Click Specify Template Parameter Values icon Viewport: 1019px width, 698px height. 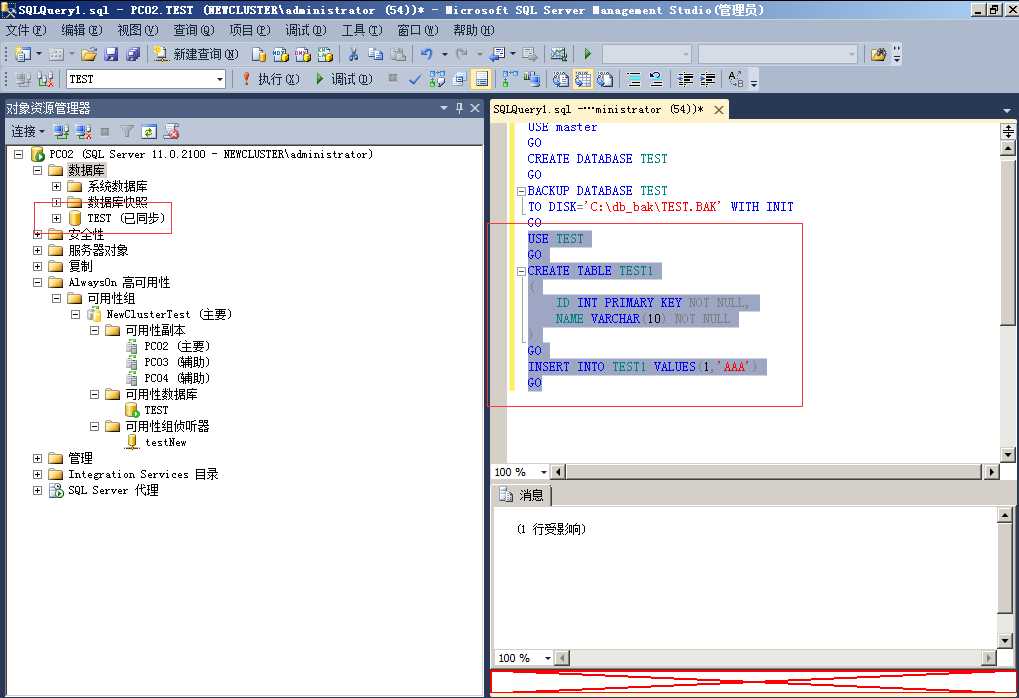[x=736, y=79]
